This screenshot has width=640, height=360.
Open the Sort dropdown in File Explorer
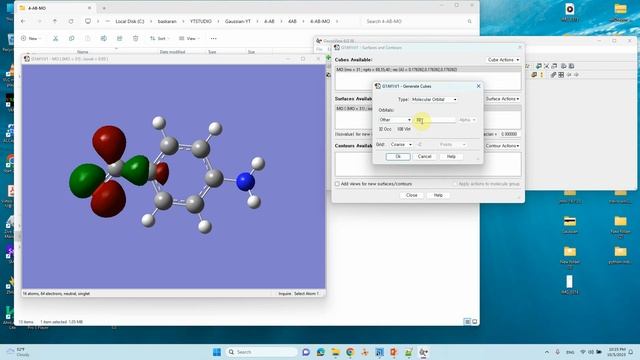click(159, 38)
